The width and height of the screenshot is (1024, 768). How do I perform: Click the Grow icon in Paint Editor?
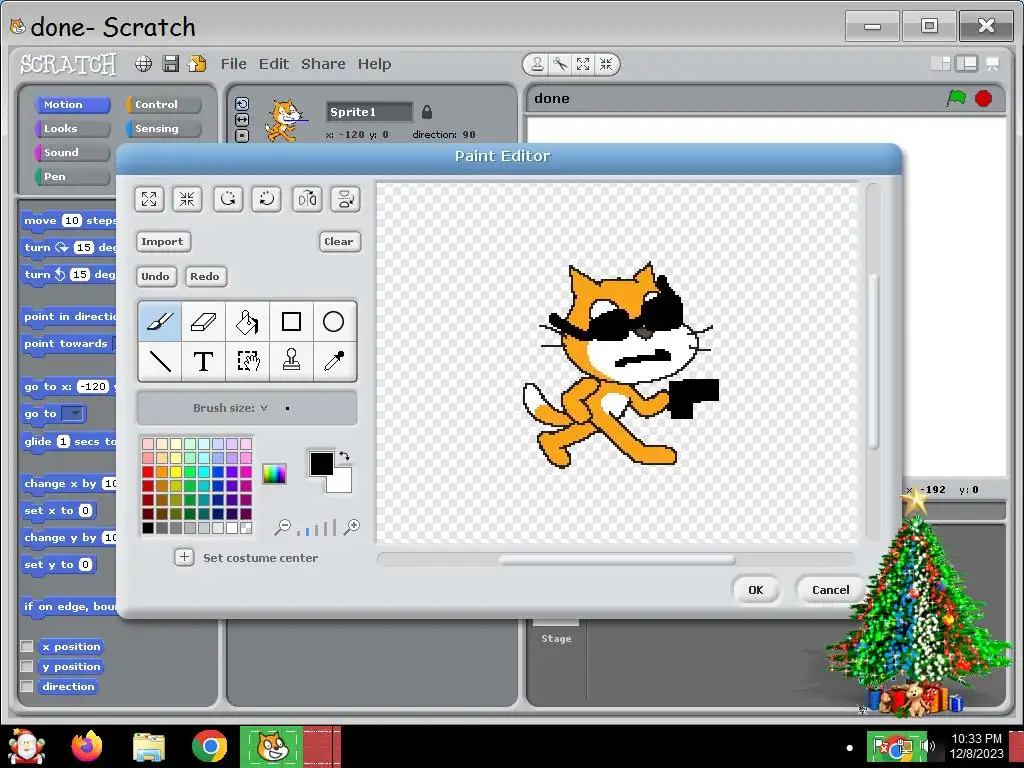(149, 199)
